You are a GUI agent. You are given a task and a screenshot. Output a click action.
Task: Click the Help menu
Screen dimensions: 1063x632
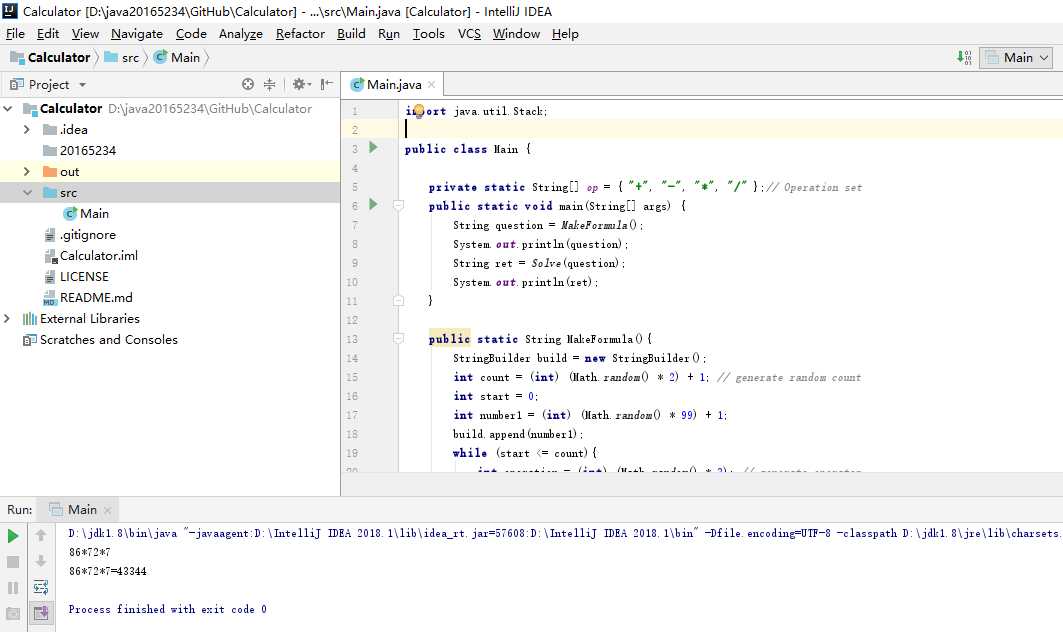click(x=565, y=34)
